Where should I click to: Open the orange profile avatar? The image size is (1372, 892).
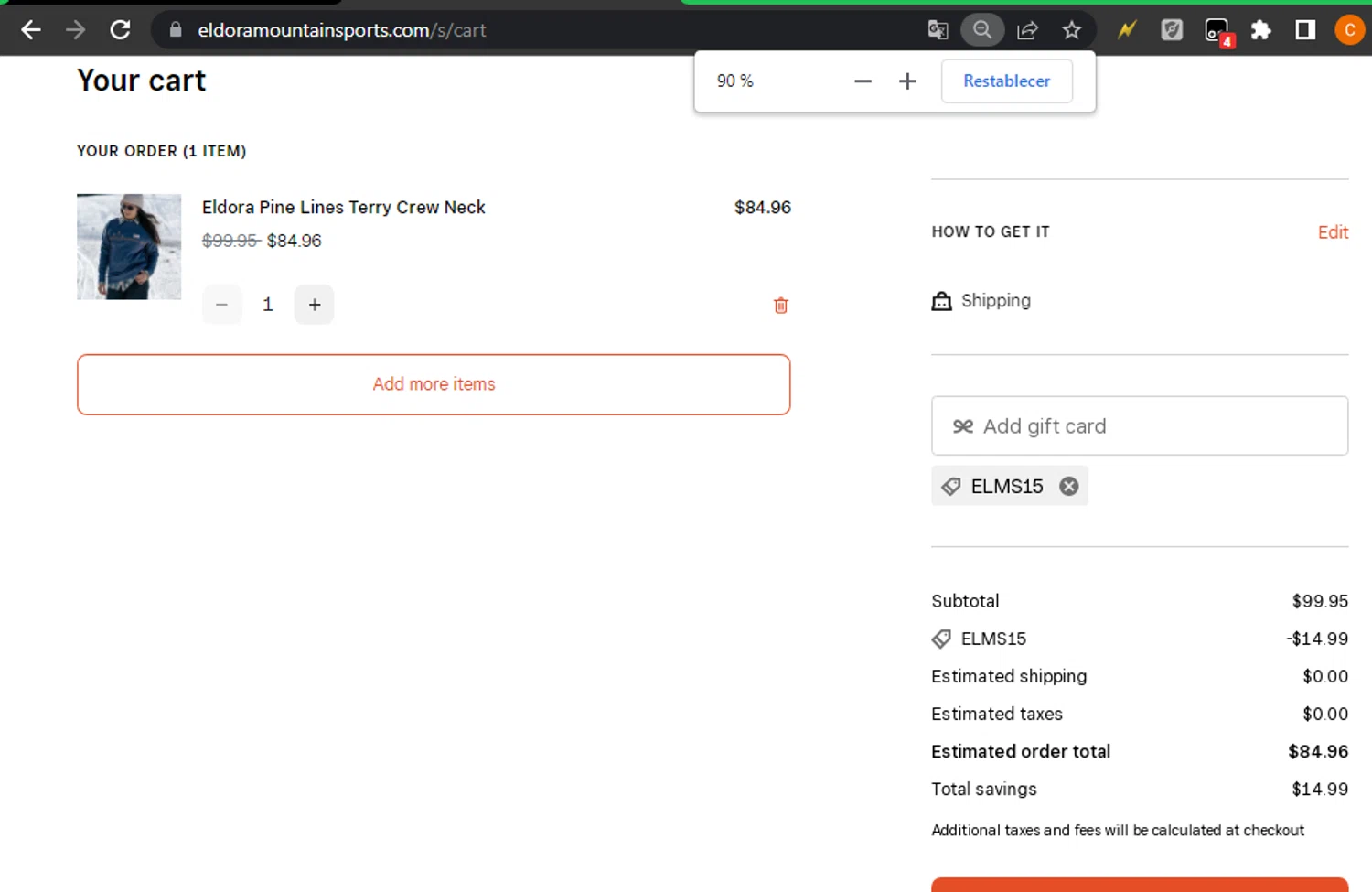click(1349, 30)
